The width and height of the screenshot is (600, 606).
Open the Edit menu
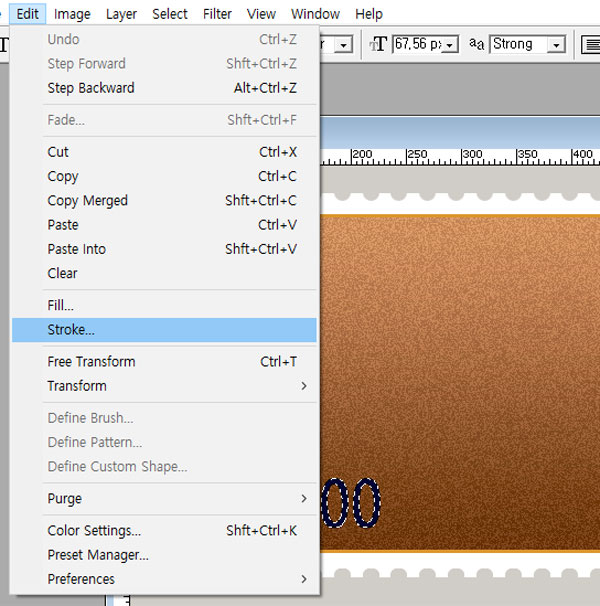click(27, 14)
